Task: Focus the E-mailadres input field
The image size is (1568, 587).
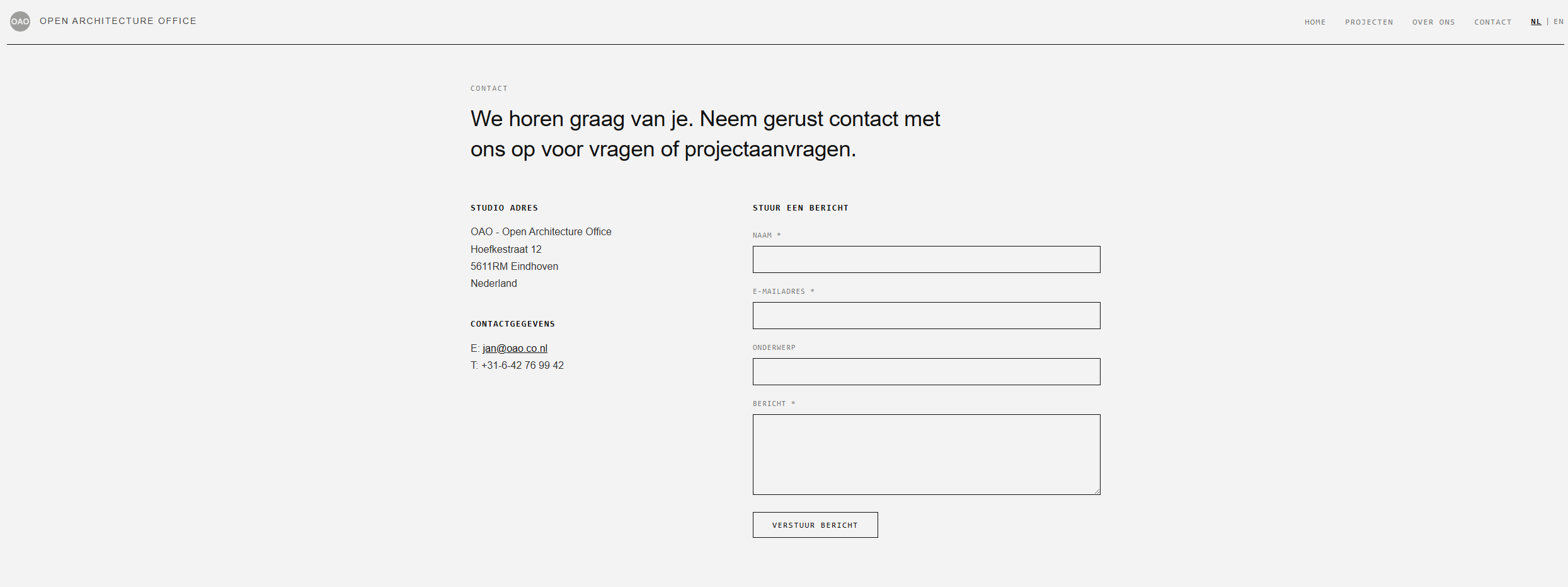Action: 926,315
